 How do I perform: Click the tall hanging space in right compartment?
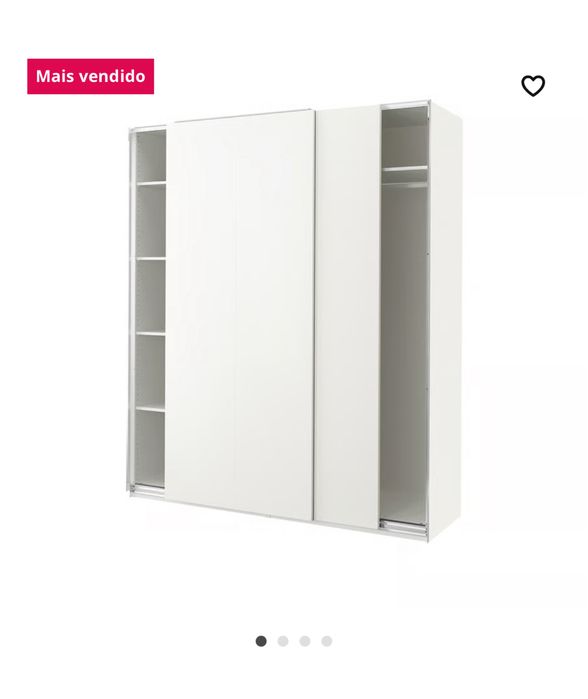[x=403, y=352]
